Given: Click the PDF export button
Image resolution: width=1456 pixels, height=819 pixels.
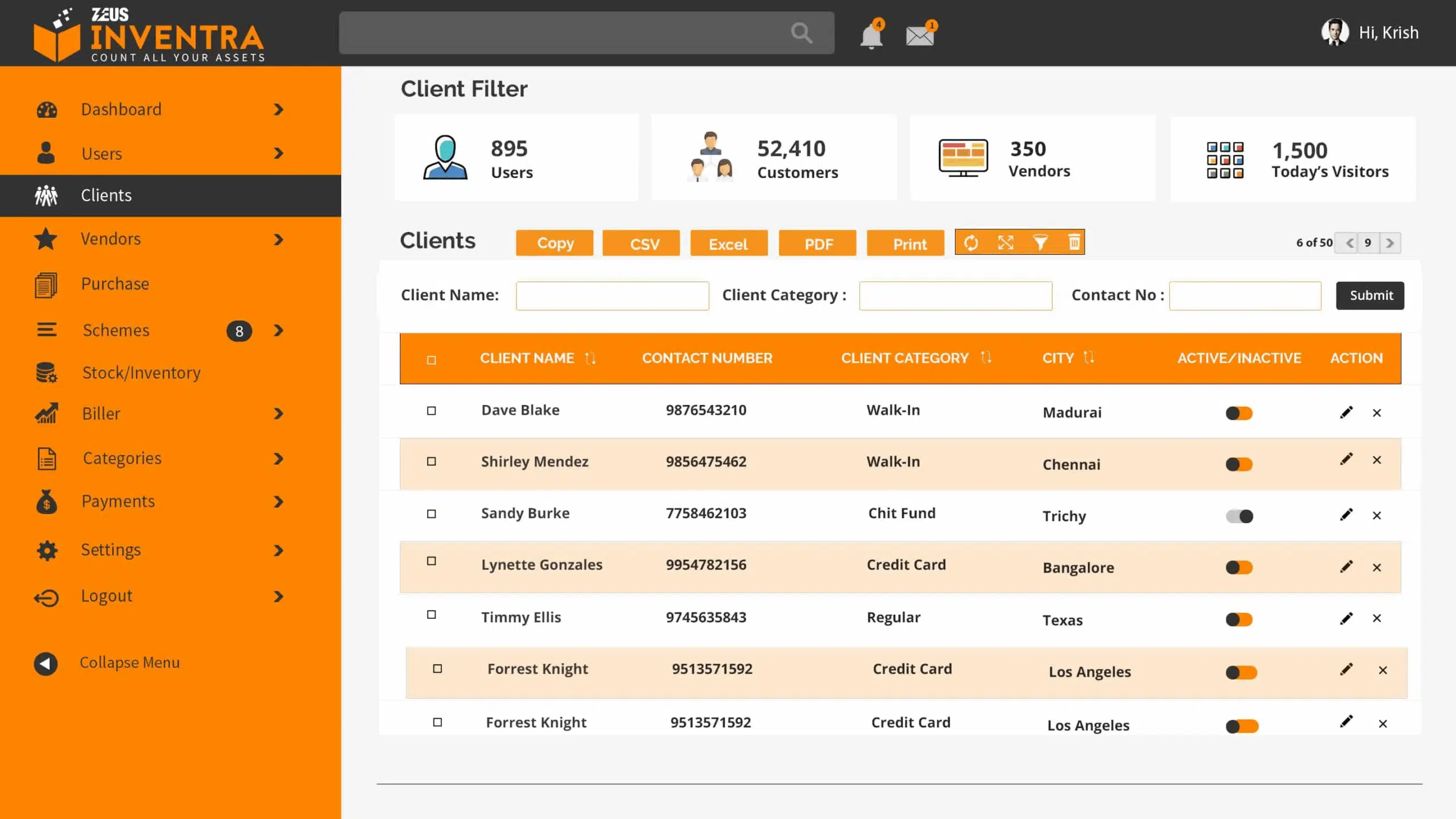Looking at the screenshot, I should pyautogui.click(x=817, y=243).
